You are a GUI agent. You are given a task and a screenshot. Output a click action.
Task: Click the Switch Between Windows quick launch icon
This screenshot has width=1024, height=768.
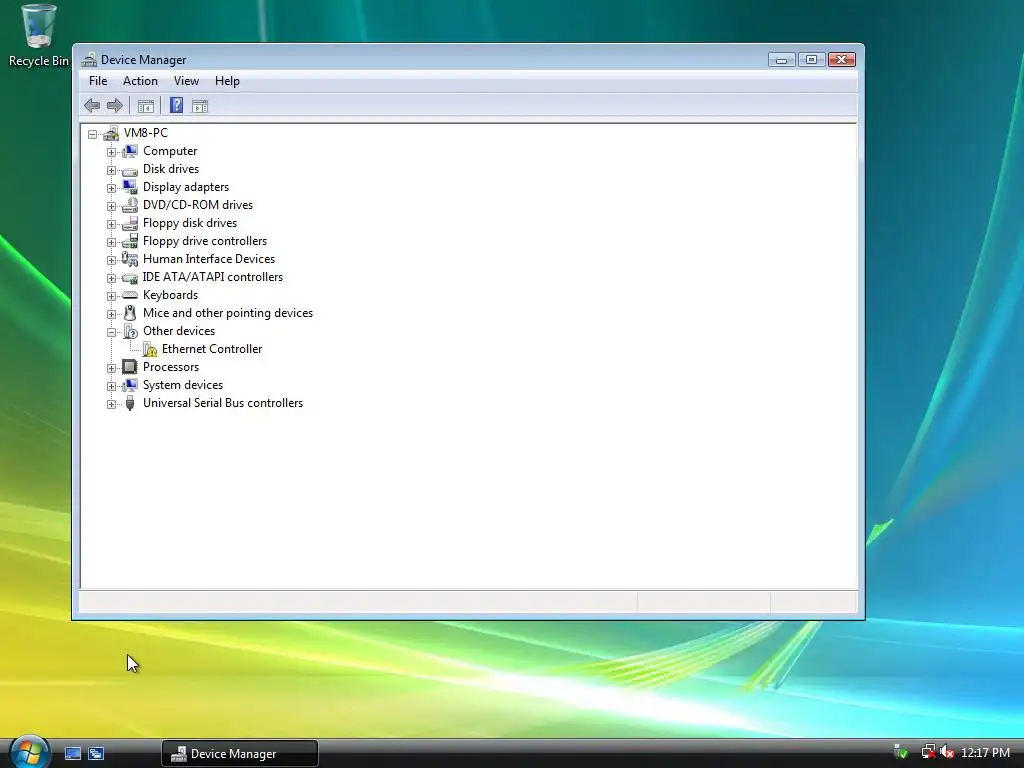coord(96,754)
